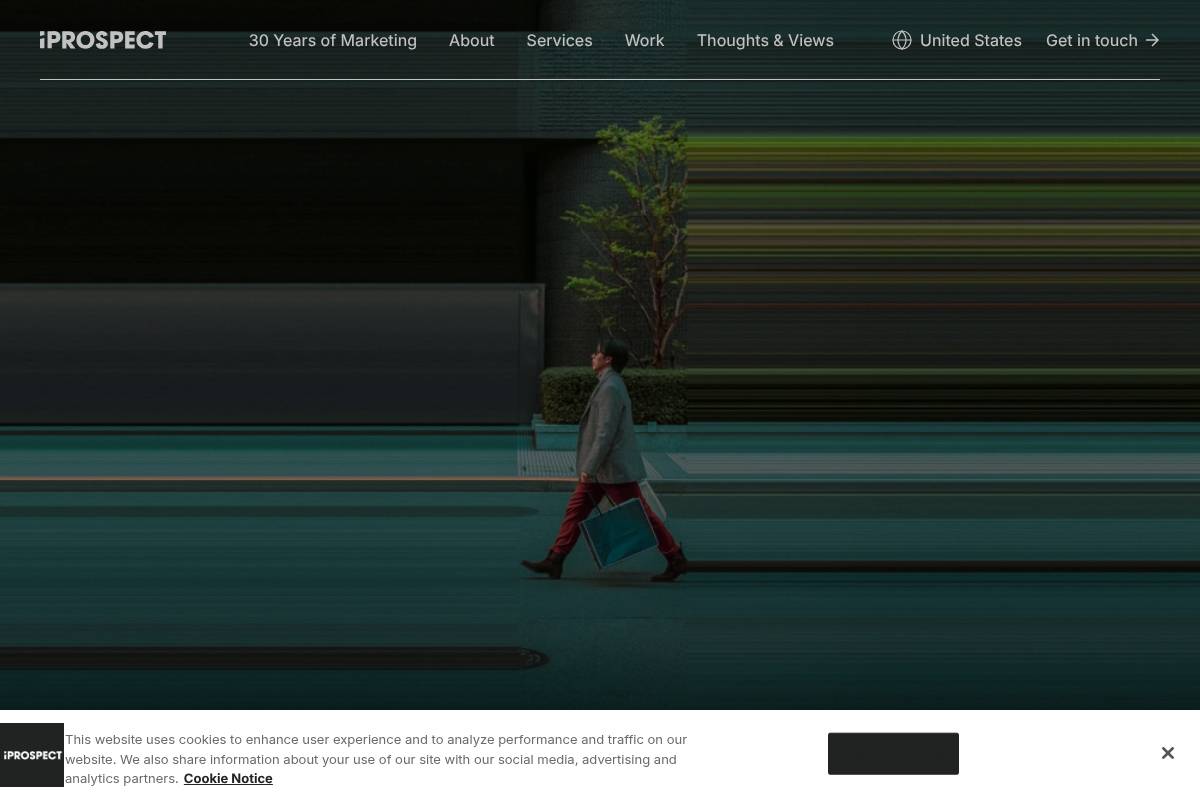The width and height of the screenshot is (1200, 800).
Task: Click the Get in touch link
Action: 1103,40
